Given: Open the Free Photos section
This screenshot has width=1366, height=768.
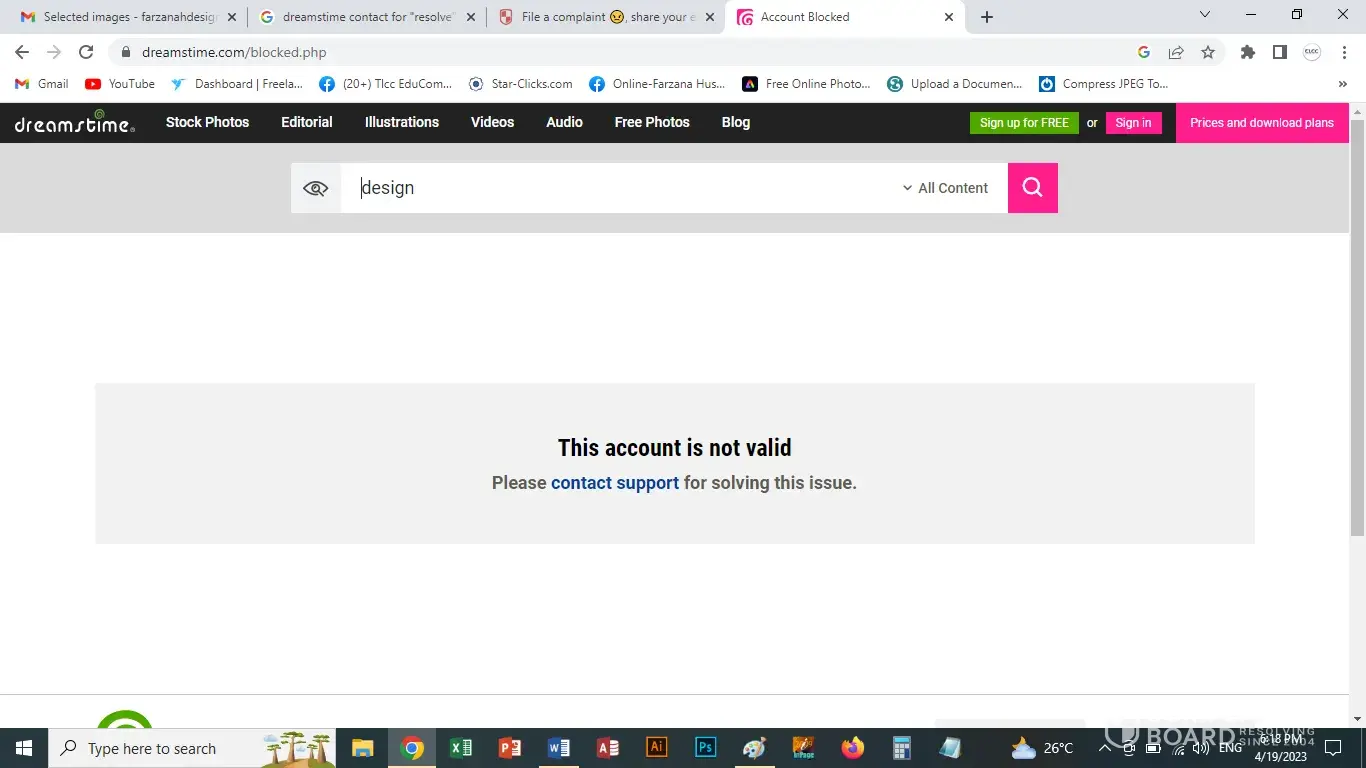Looking at the screenshot, I should point(652,122).
